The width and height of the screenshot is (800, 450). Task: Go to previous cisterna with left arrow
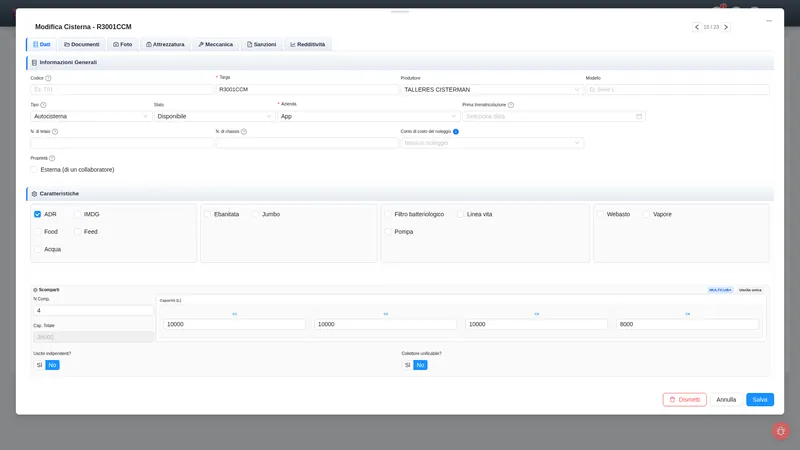[696, 27]
